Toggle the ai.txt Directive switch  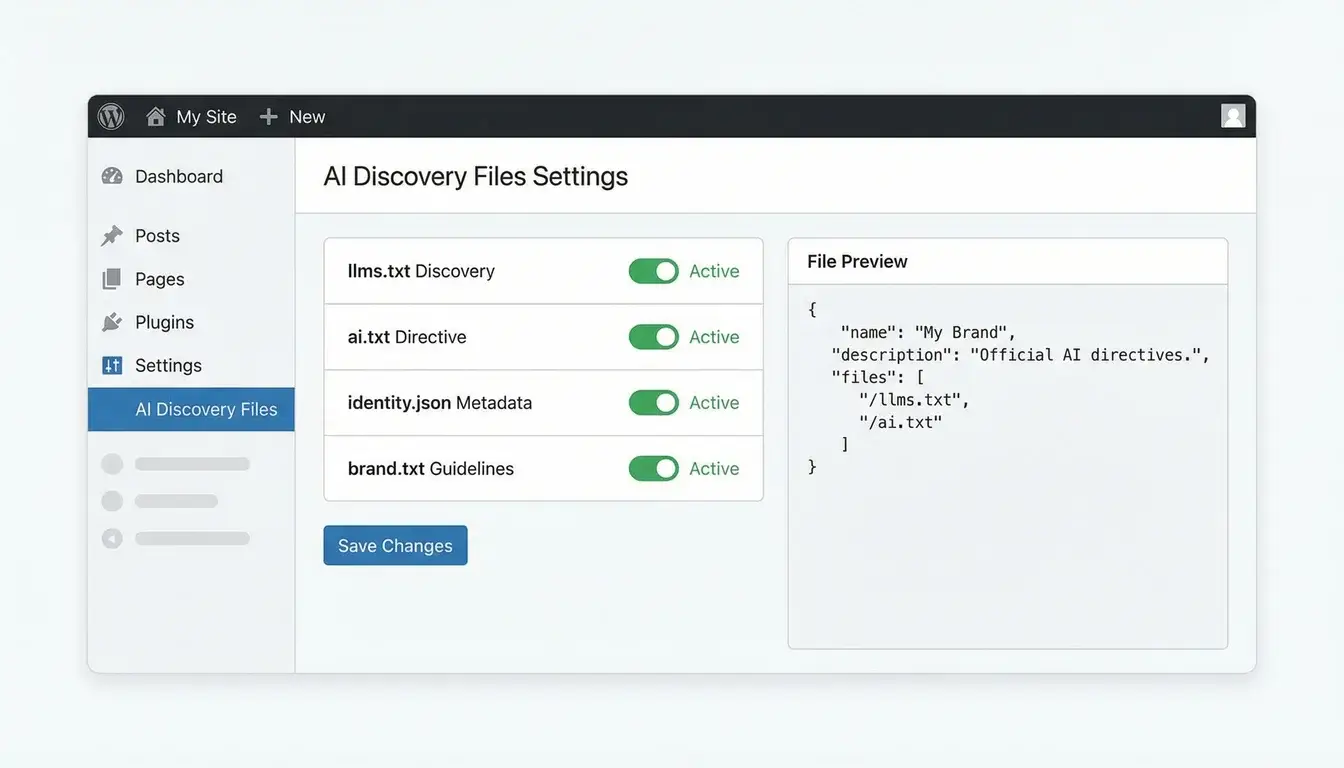click(x=654, y=337)
